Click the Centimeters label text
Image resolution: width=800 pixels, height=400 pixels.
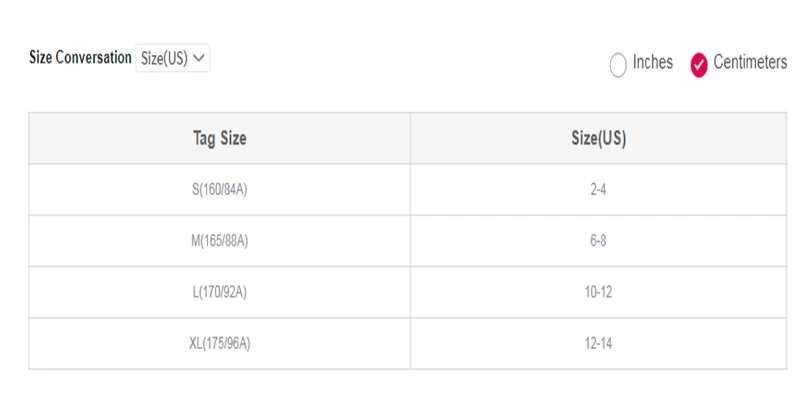pyautogui.click(x=750, y=62)
